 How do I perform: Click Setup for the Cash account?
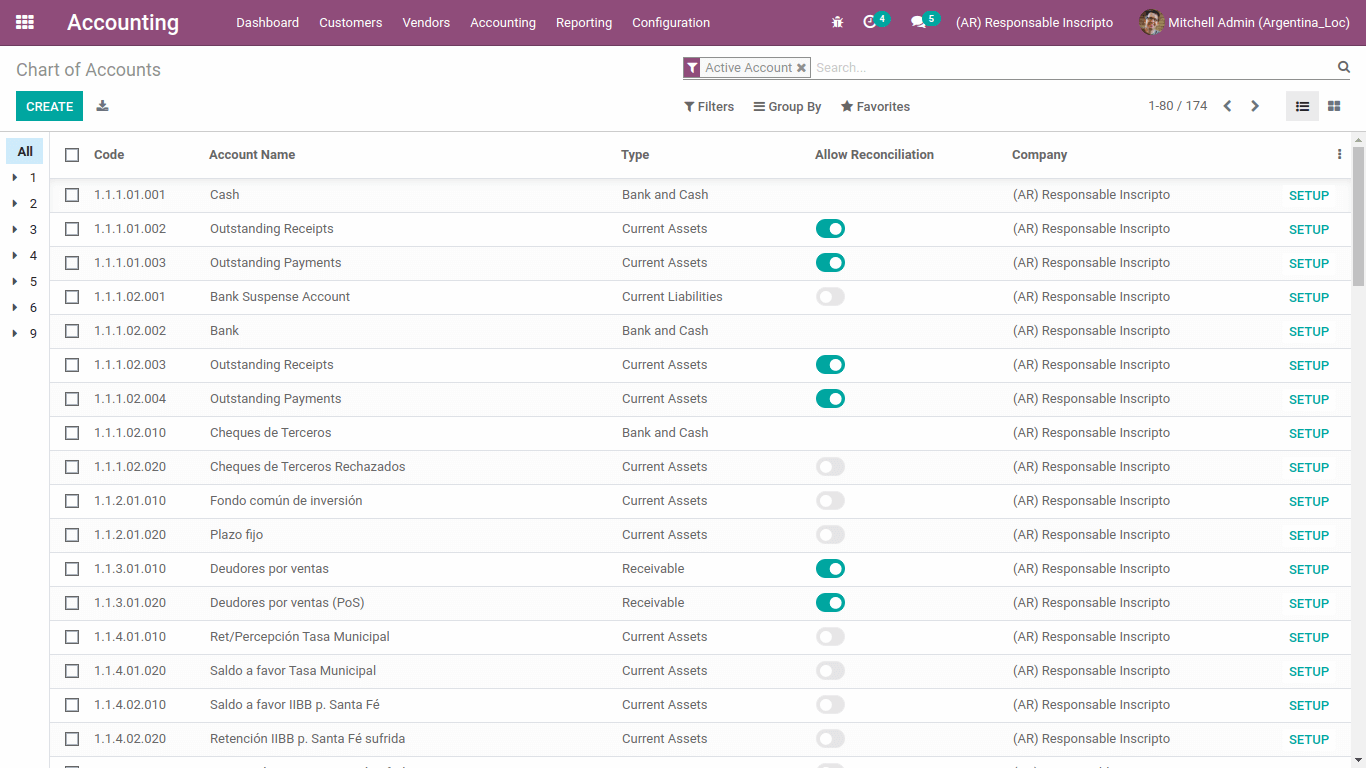click(x=1308, y=196)
